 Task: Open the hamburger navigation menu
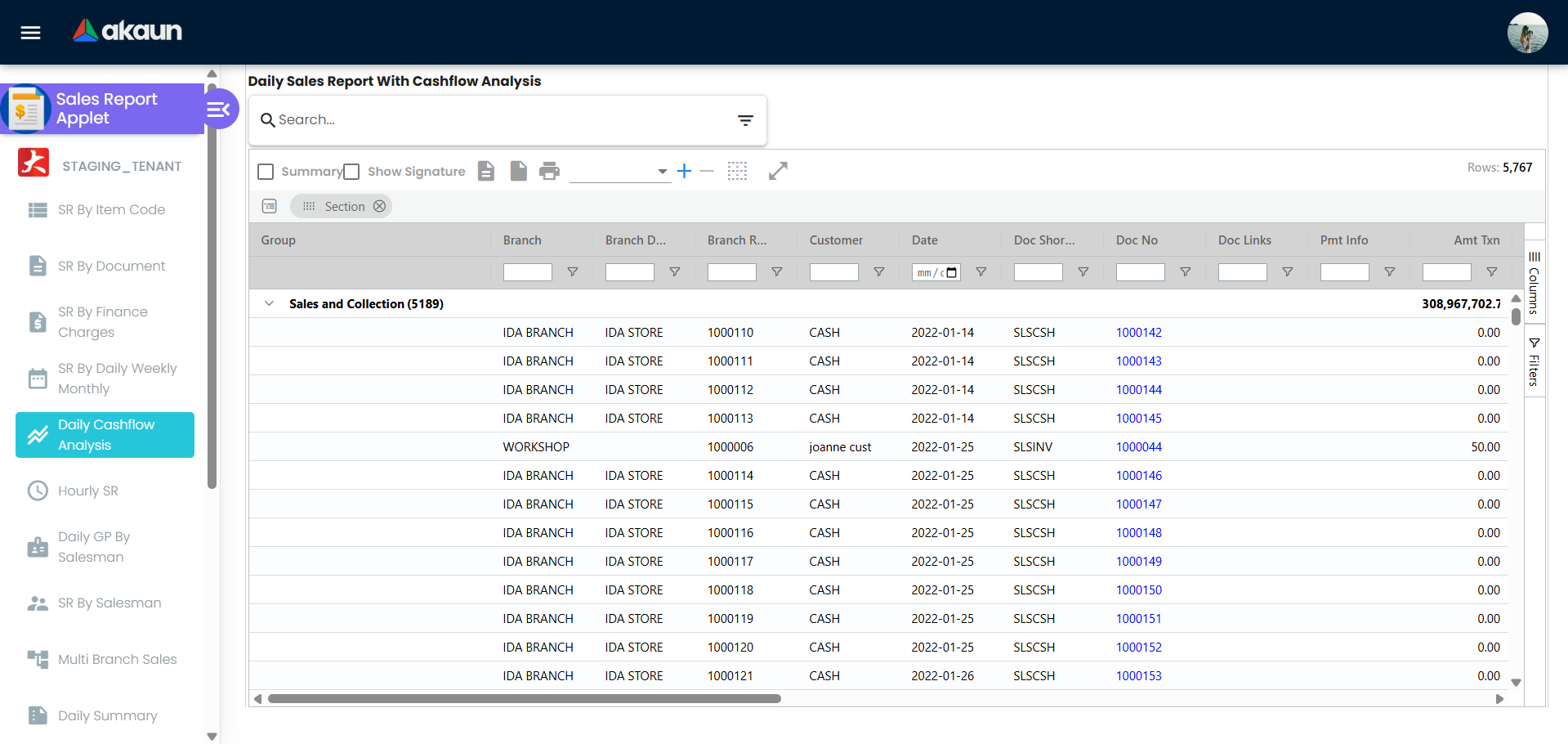(29, 32)
